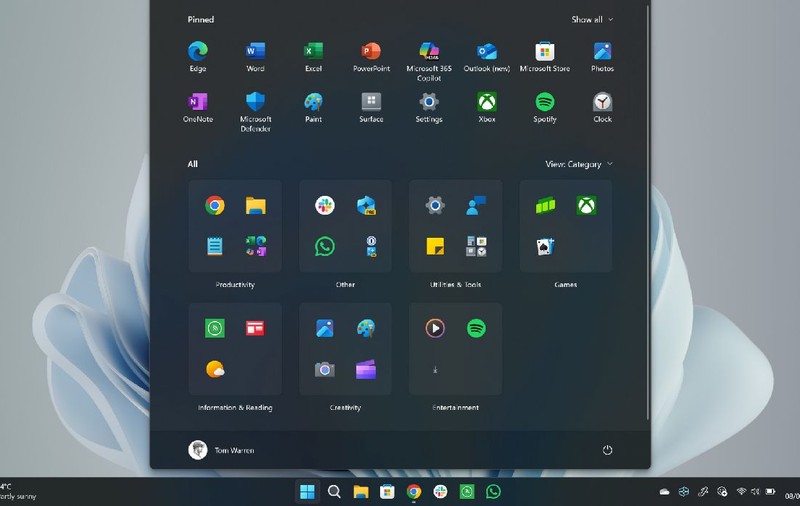
Task: Expand the Show all pinned apps
Action: coord(592,19)
